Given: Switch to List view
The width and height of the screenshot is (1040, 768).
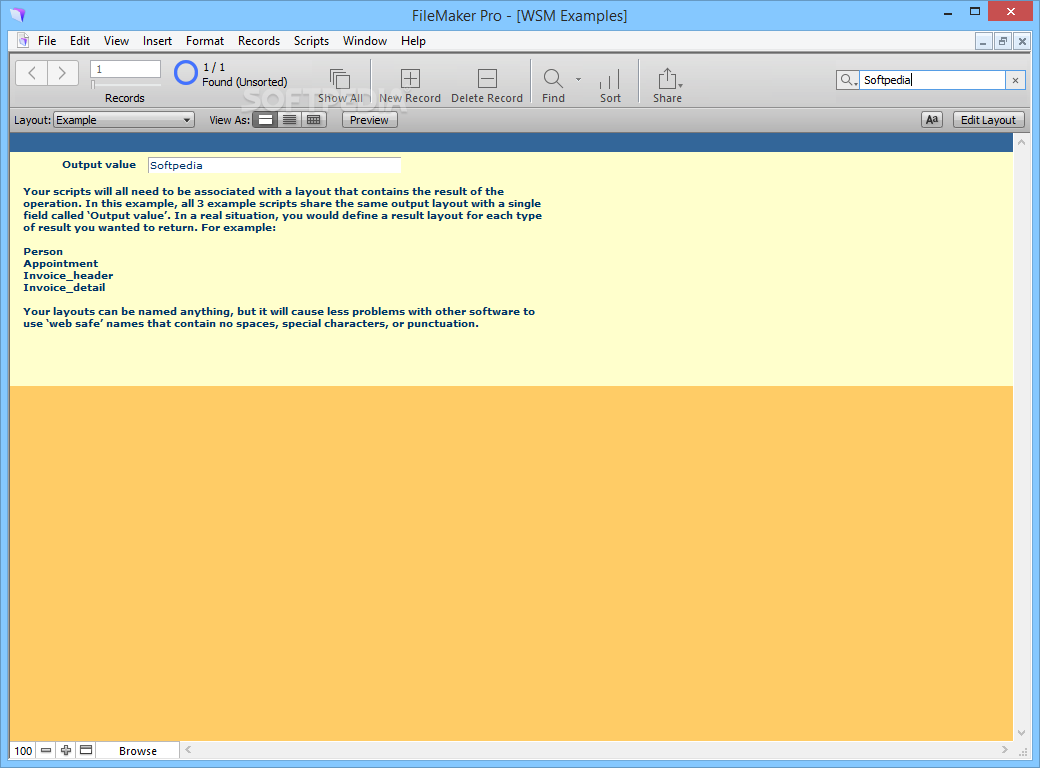Looking at the screenshot, I should point(289,120).
